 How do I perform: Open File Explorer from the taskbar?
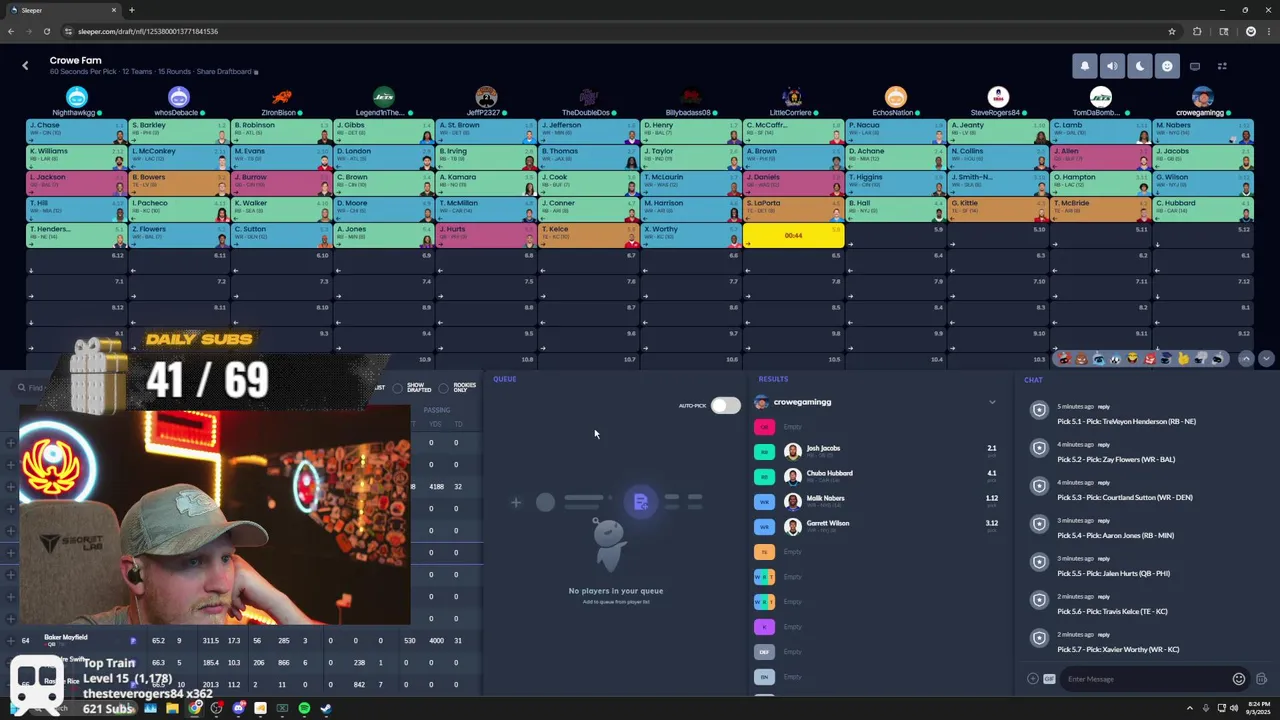172,708
